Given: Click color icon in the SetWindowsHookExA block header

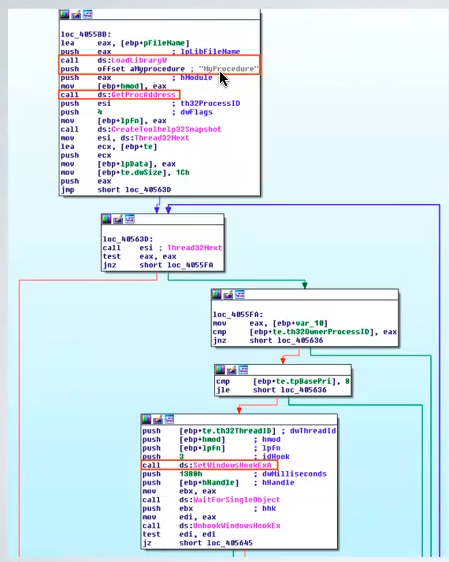Looking at the screenshot, I should click(146, 419).
